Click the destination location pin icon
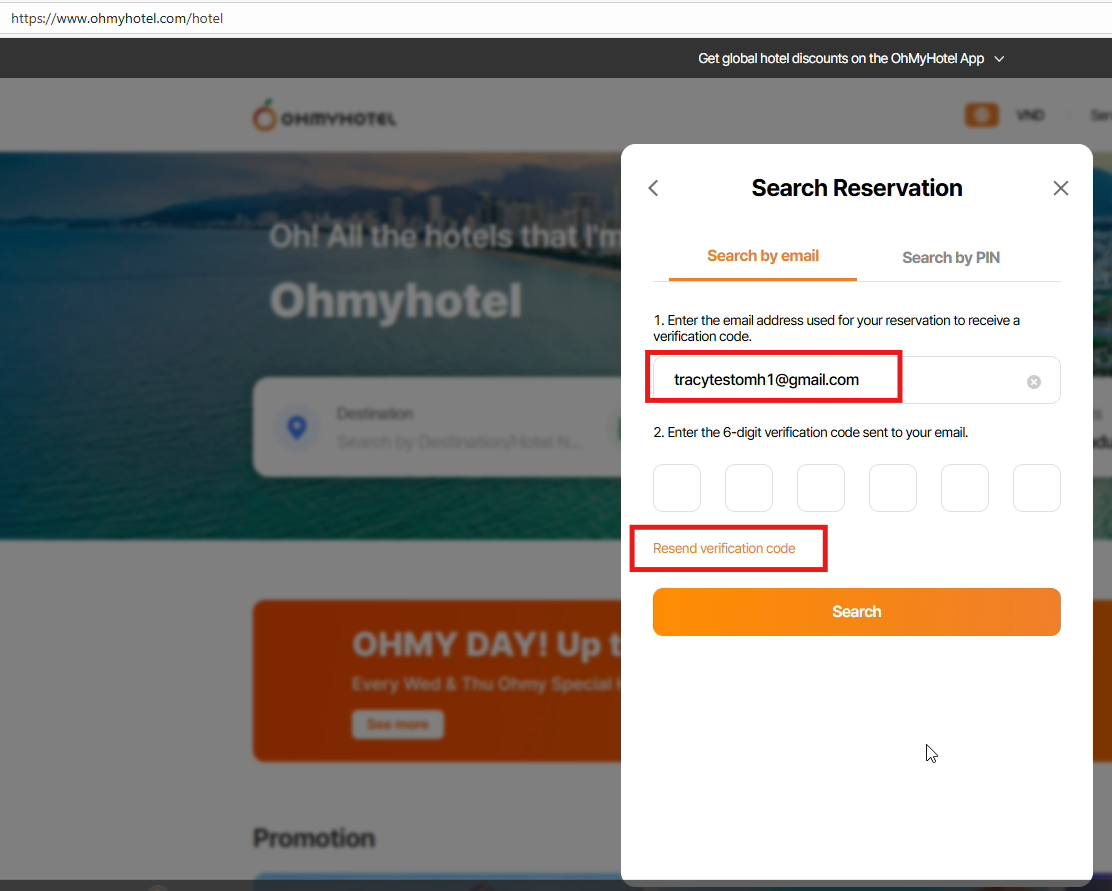Screen dimensions: 1112x891 pos(296,428)
